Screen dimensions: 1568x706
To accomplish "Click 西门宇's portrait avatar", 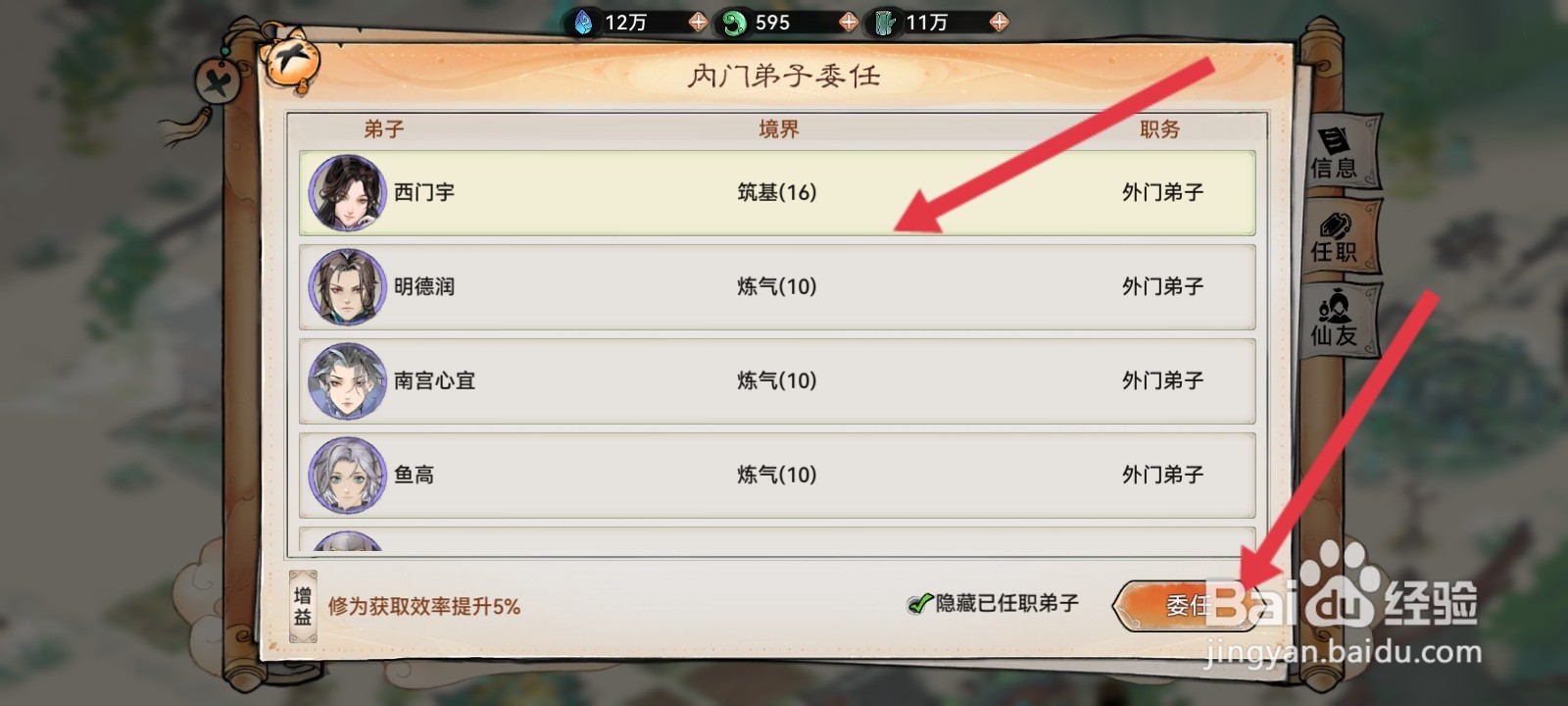I will 347,192.
